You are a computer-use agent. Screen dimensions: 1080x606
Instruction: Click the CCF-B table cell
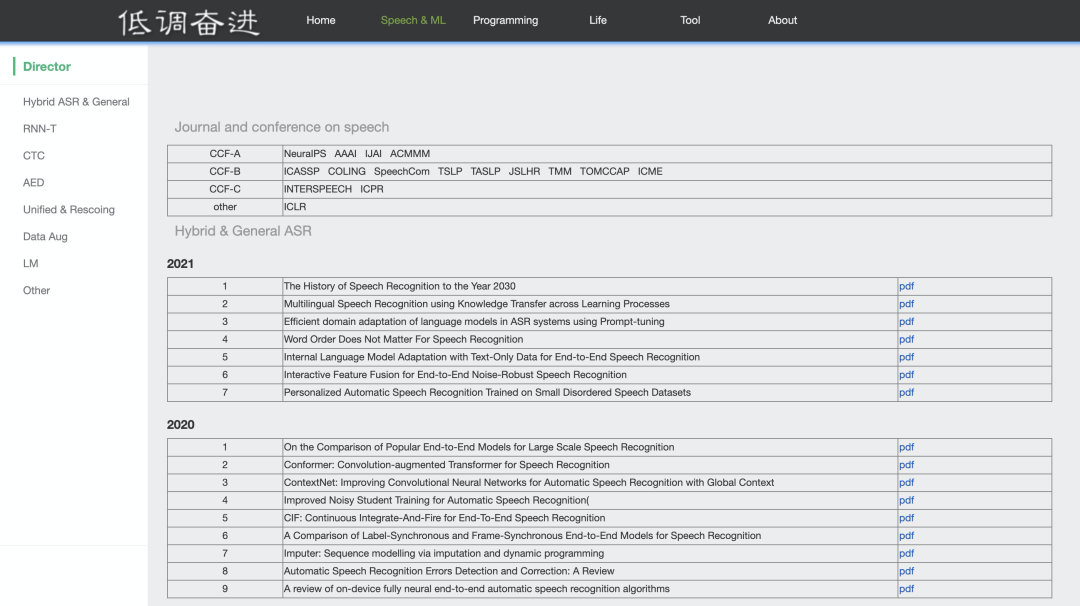[x=225, y=171]
